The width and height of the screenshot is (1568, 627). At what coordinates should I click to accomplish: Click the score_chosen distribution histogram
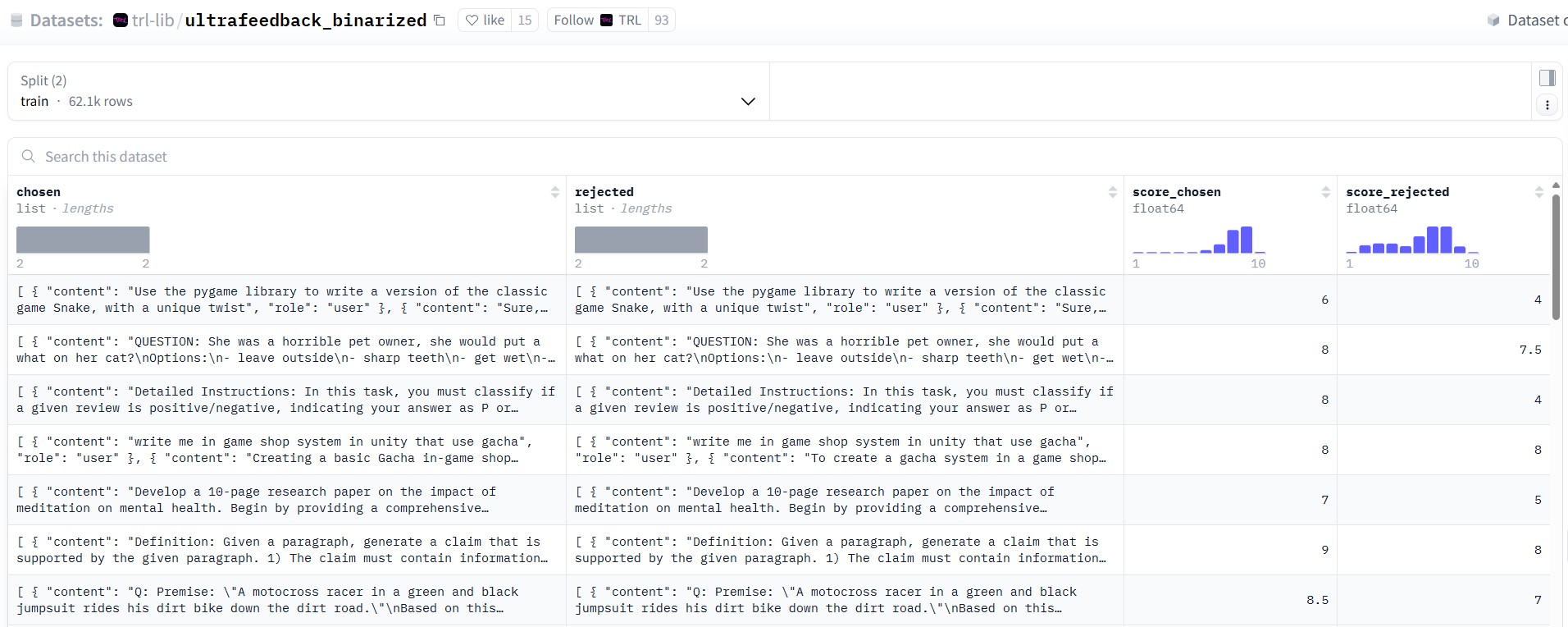1199,240
